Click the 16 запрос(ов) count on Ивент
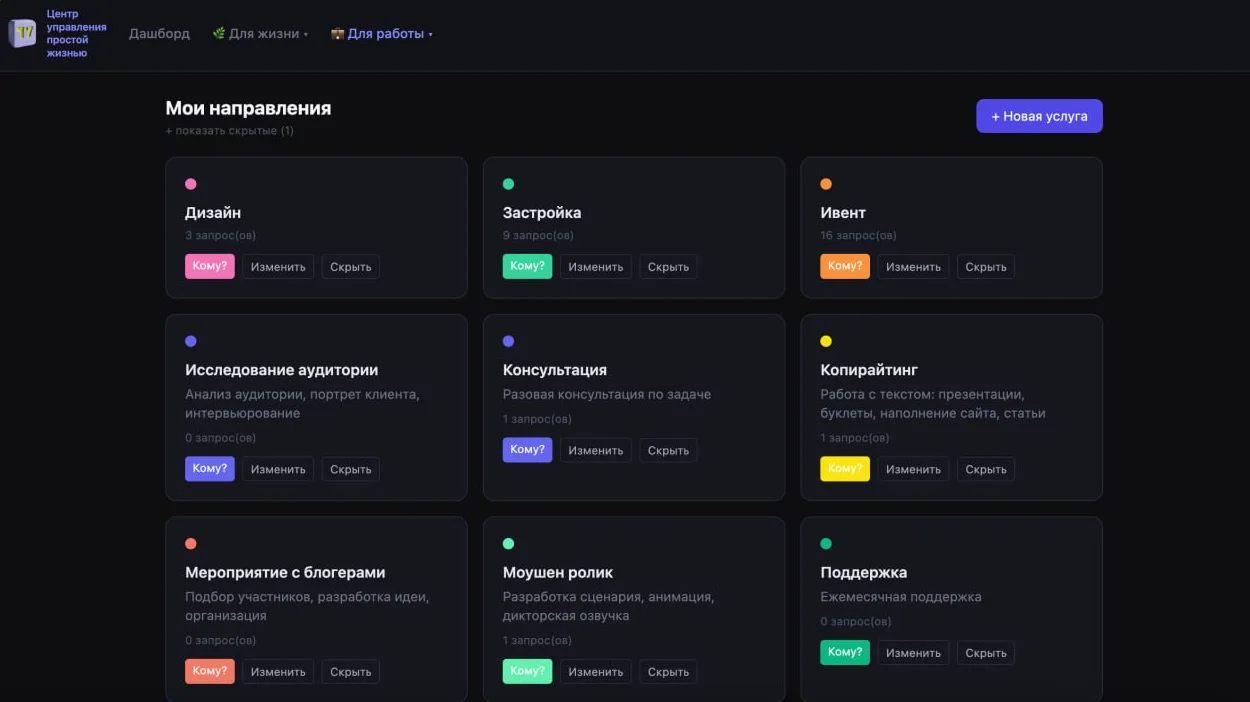This screenshot has width=1250, height=702. [858, 236]
